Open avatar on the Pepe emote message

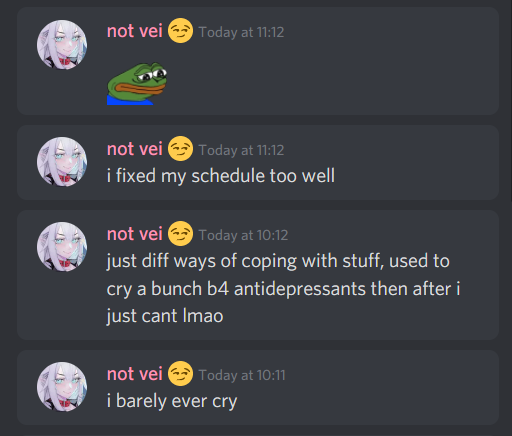pyautogui.click(x=62, y=45)
